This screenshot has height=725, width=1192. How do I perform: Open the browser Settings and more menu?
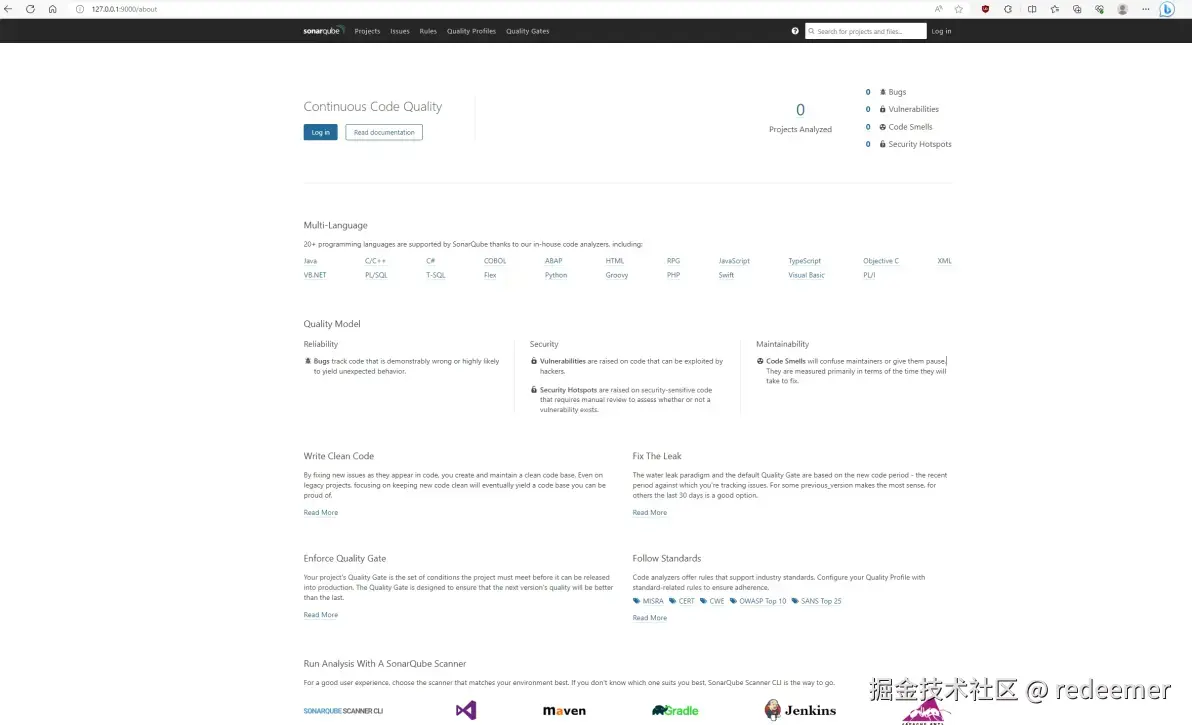point(1146,9)
